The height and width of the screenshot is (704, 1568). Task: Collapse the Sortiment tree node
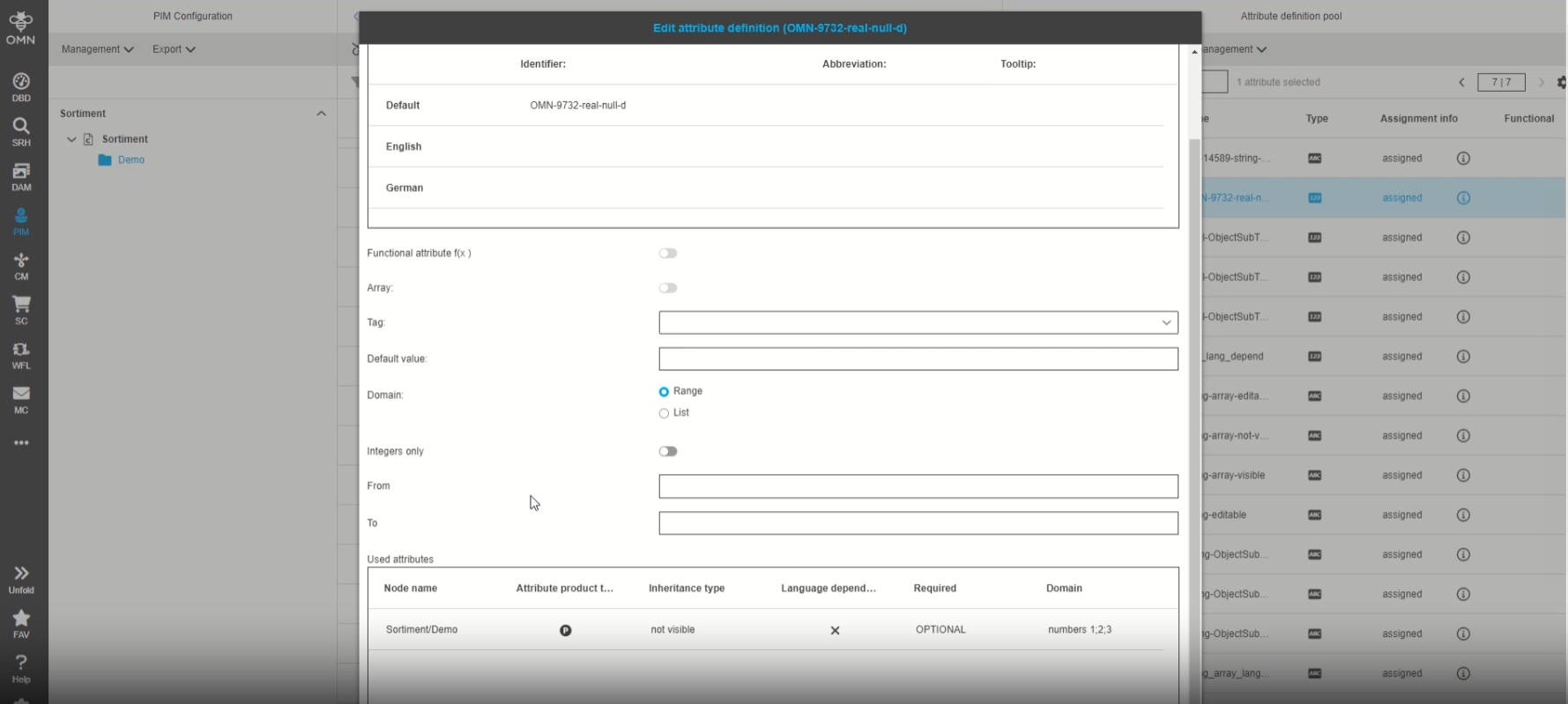pos(71,139)
